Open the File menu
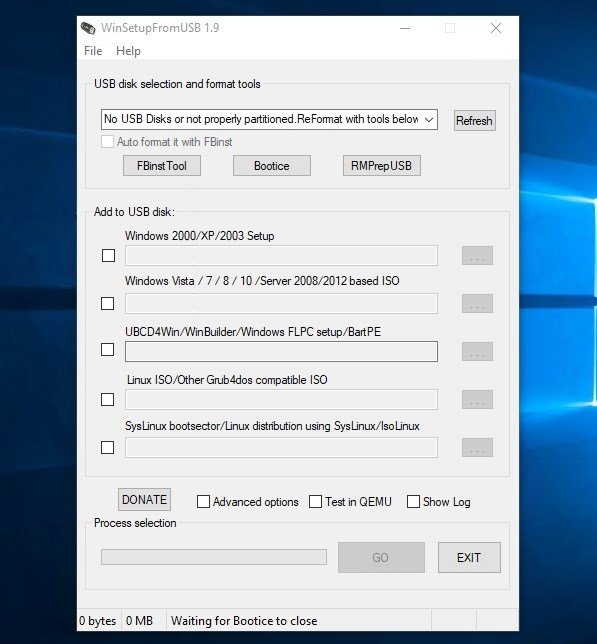This screenshot has width=597, height=644. pyautogui.click(x=93, y=51)
